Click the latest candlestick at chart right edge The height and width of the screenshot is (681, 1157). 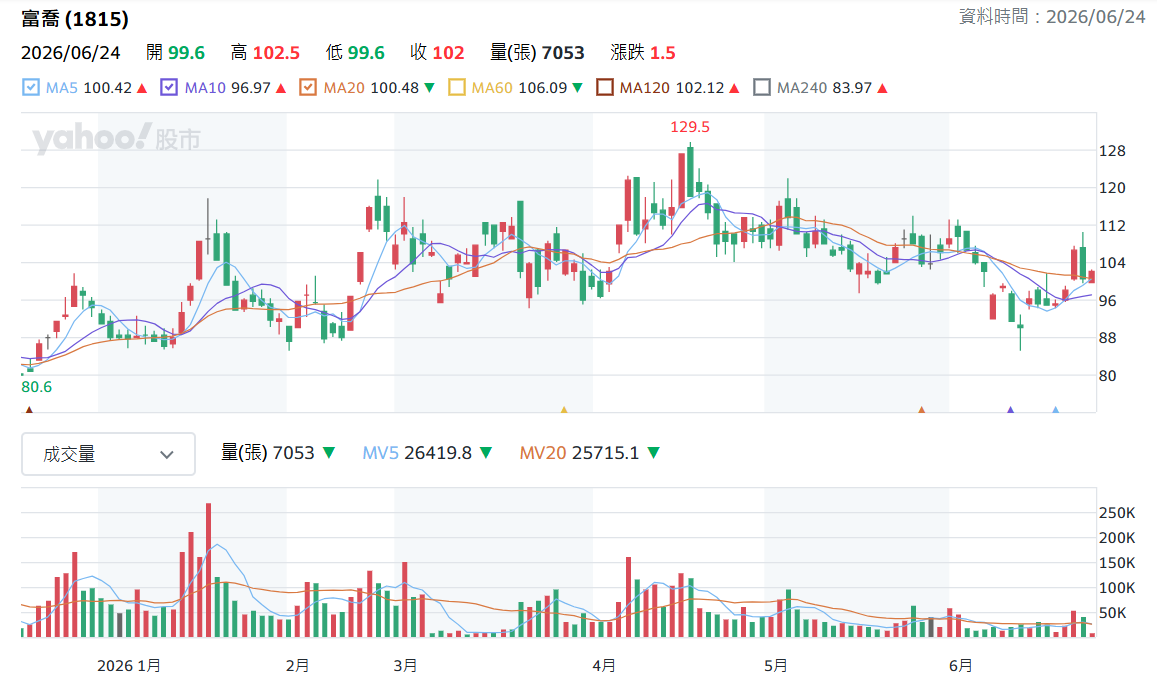click(x=1091, y=276)
